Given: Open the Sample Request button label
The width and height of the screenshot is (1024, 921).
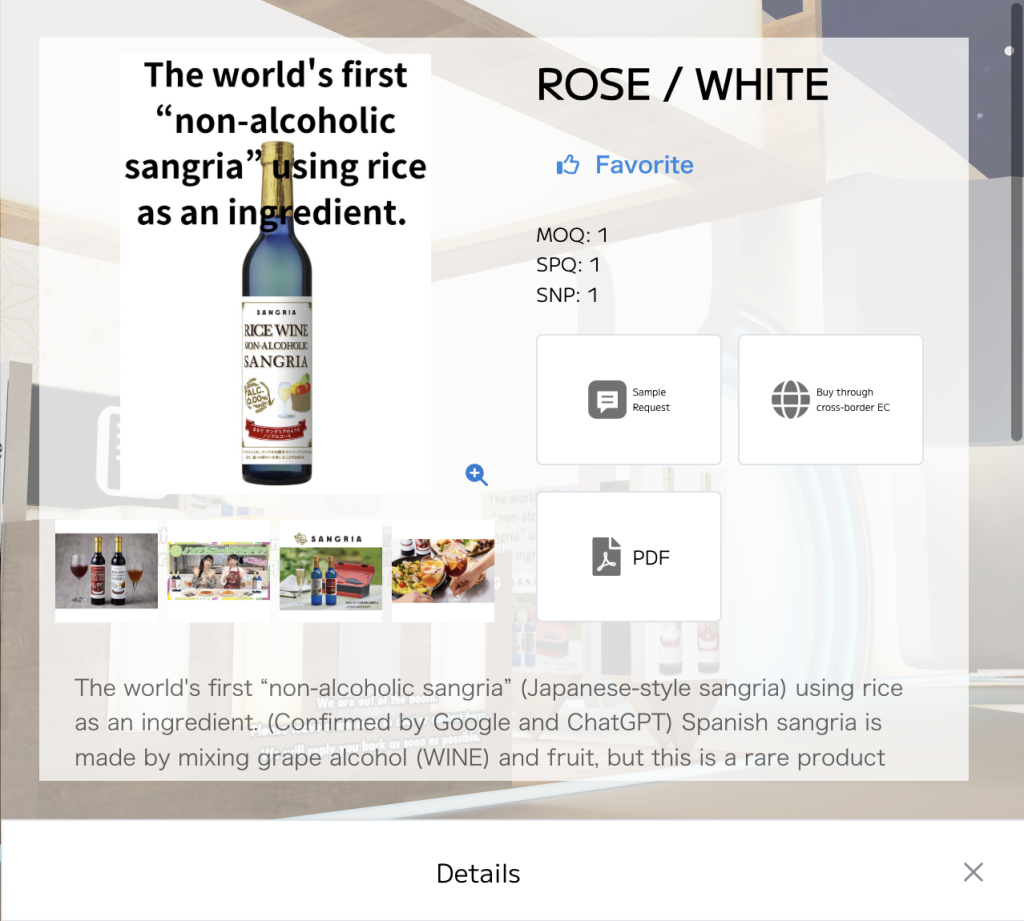Looking at the screenshot, I should coord(650,400).
